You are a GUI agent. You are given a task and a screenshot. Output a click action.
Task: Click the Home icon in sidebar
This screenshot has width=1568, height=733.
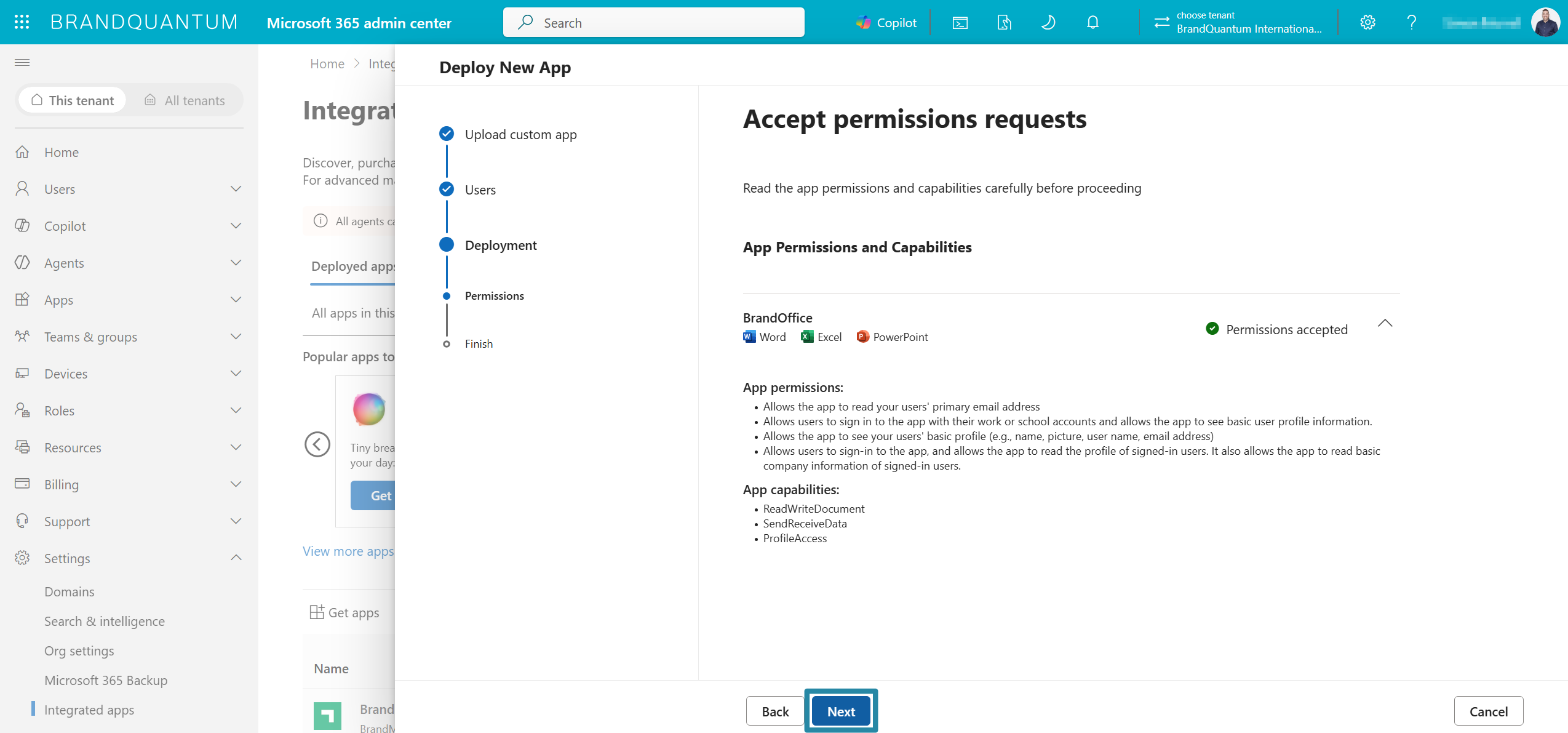coord(22,152)
